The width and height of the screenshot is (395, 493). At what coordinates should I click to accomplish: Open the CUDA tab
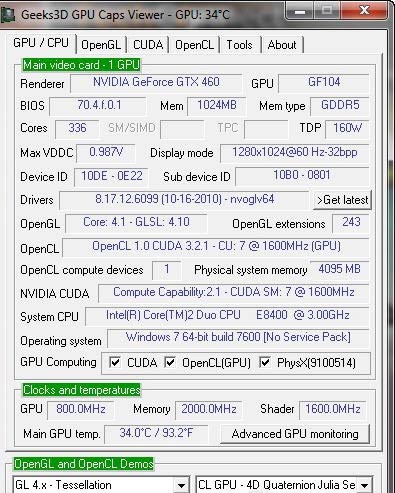pyautogui.click(x=148, y=45)
